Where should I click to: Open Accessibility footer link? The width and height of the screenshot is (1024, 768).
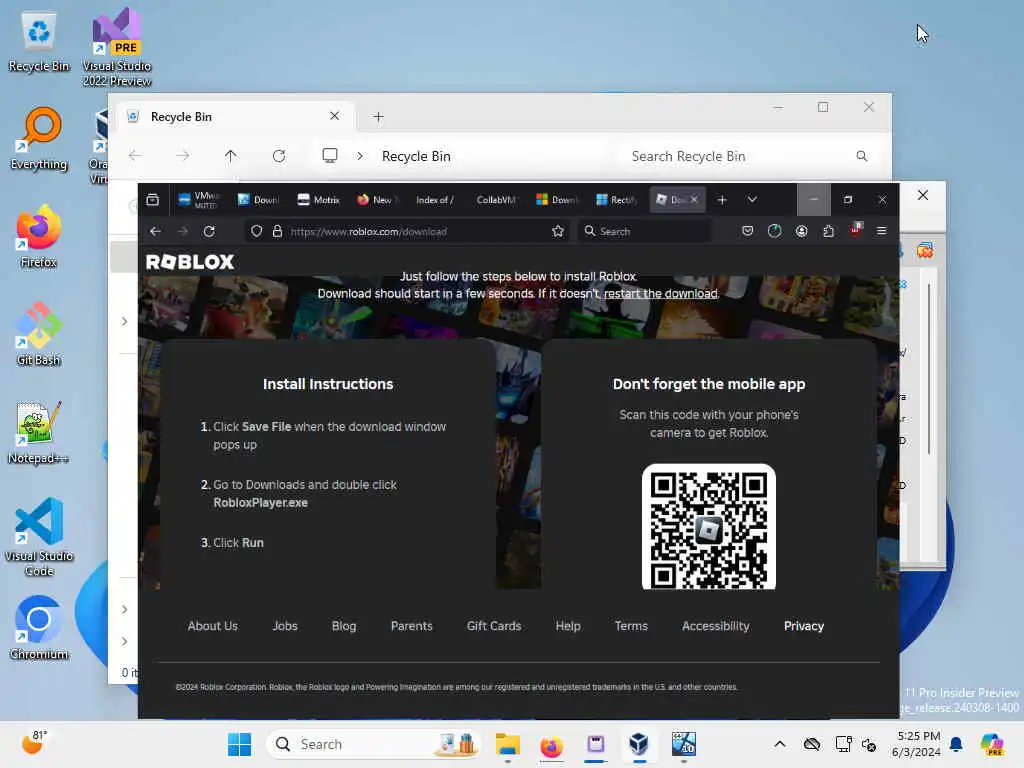pyautogui.click(x=715, y=626)
